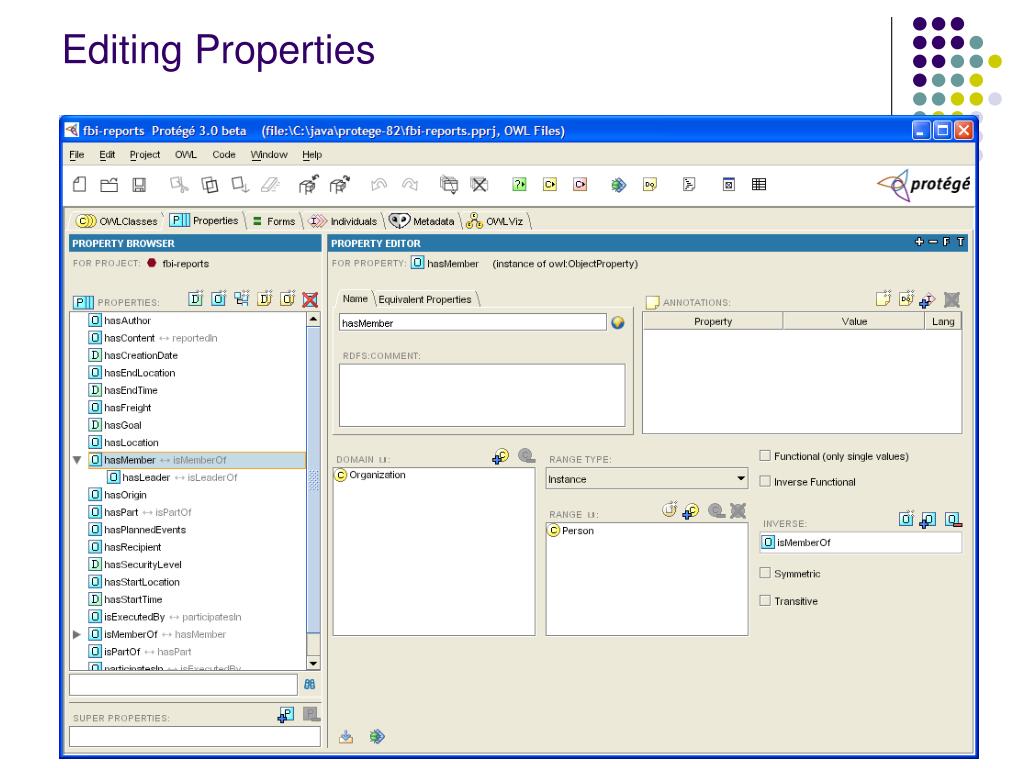1024x768 pixels.
Task: Click into the RDFS:COMMENT text area
Action: (x=482, y=394)
